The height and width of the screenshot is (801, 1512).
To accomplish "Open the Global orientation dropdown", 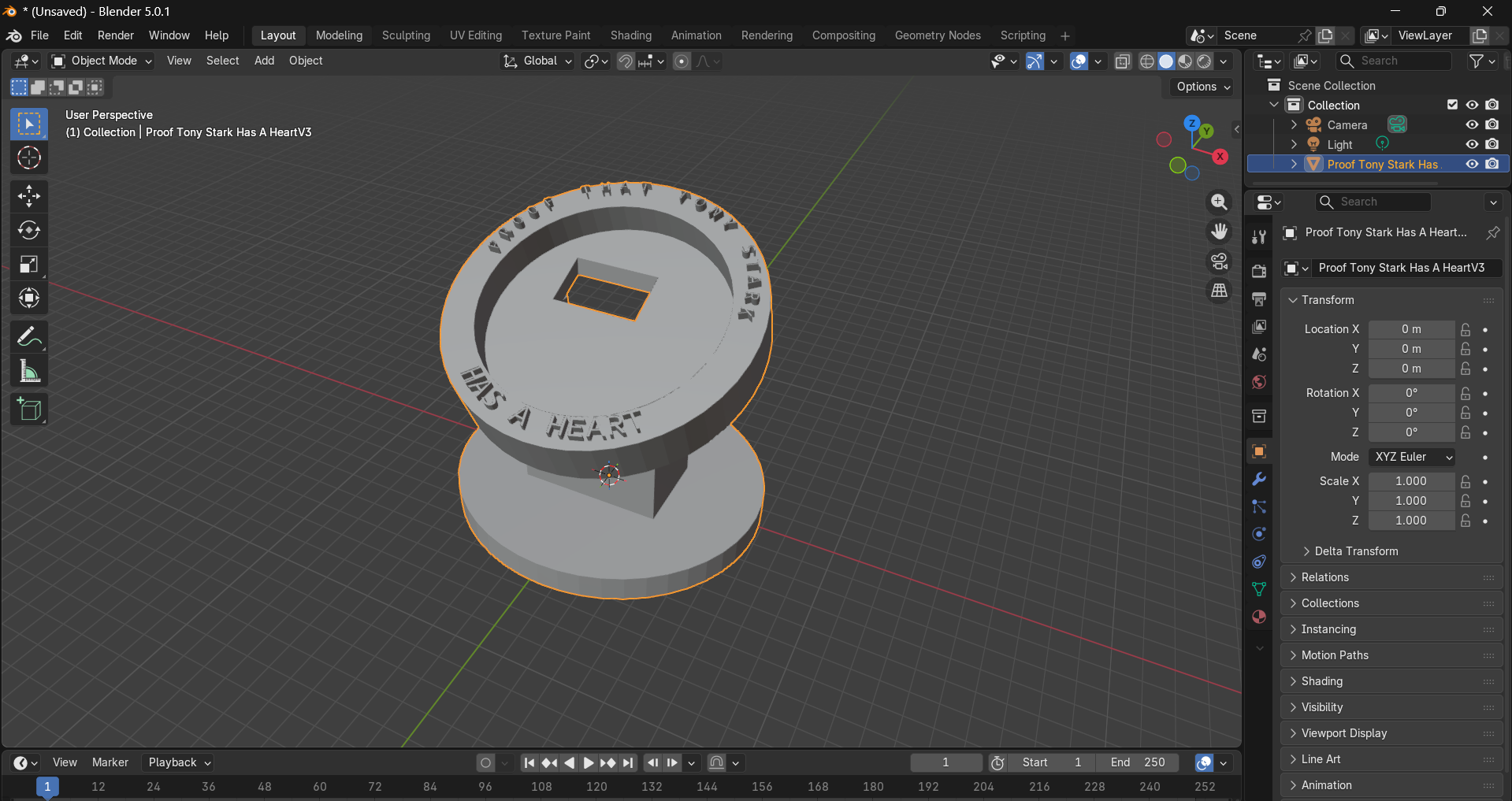I will point(537,61).
